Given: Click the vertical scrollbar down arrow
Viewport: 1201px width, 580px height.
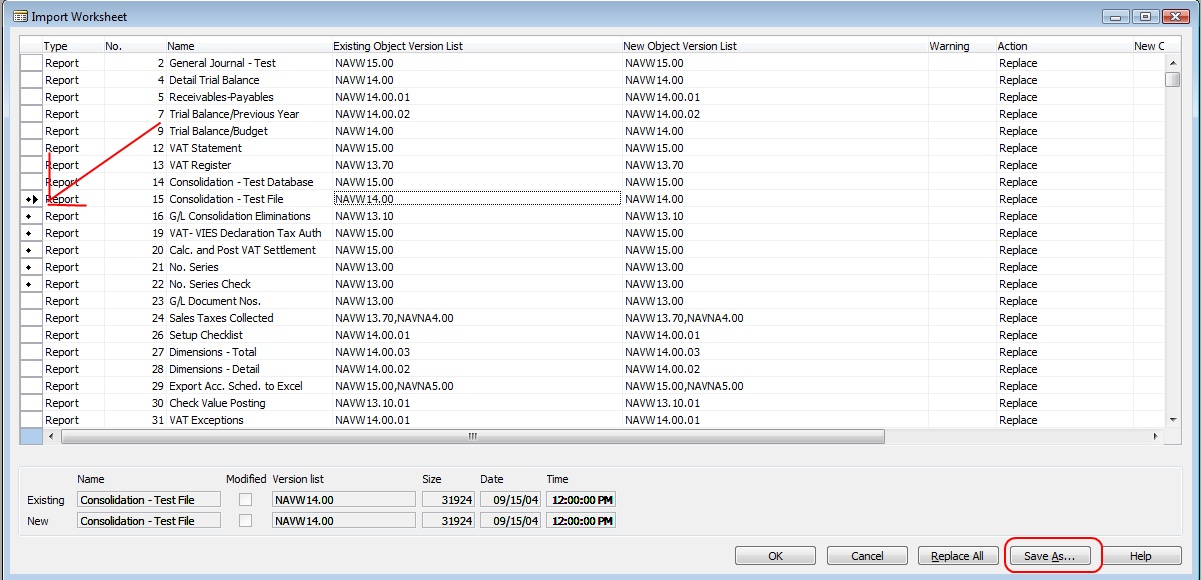Looking at the screenshot, I should pos(1172,420).
